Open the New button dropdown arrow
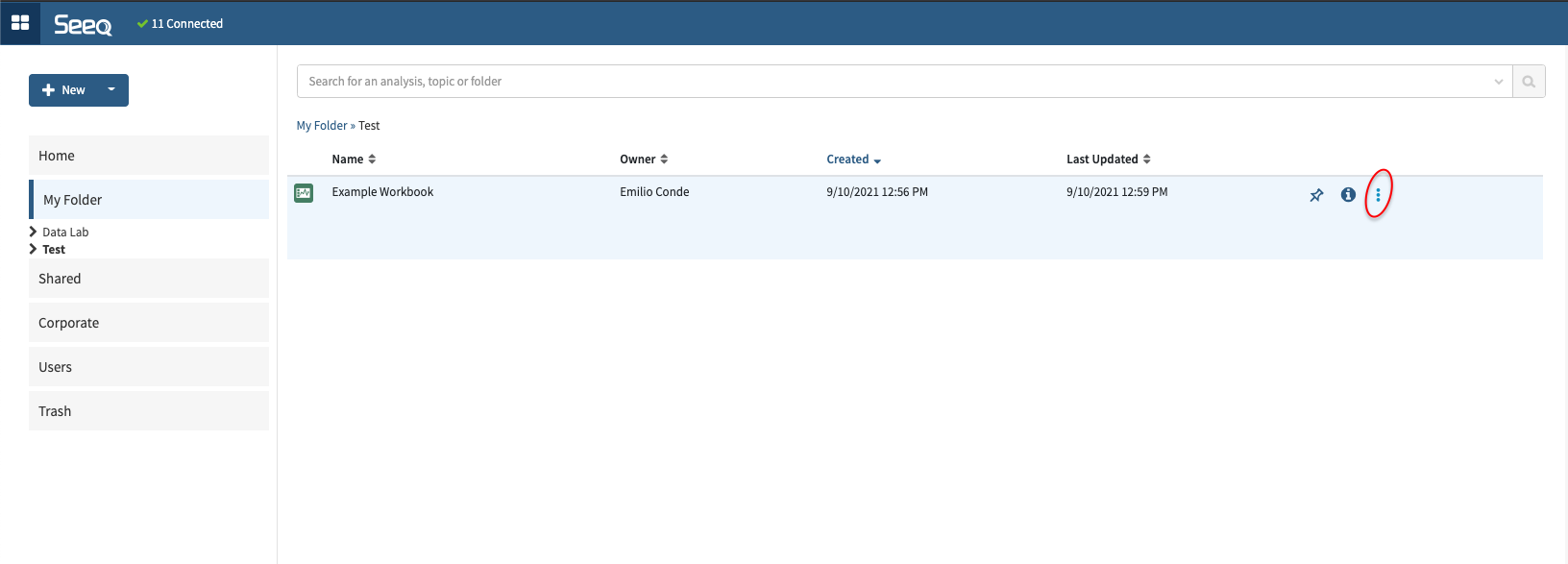The image size is (1568, 564). (x=111, y=90)
